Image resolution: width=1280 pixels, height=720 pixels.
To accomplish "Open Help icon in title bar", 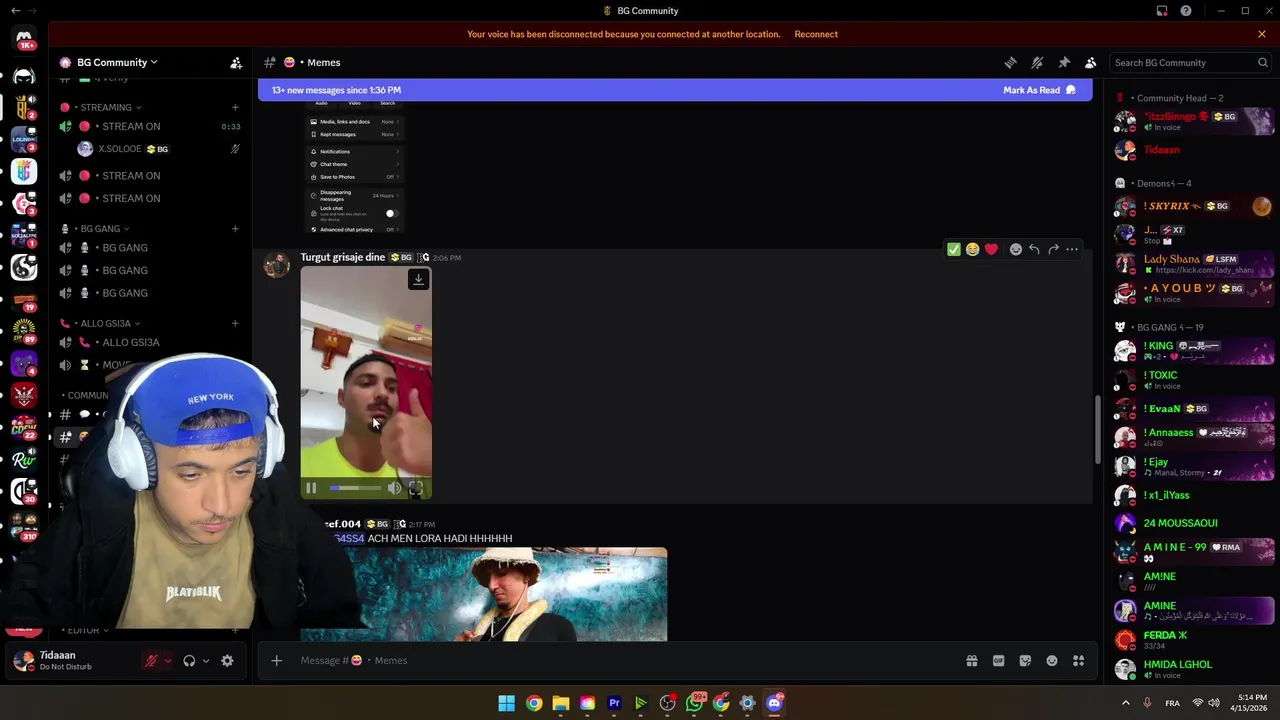I will [x=1186, y=11].
